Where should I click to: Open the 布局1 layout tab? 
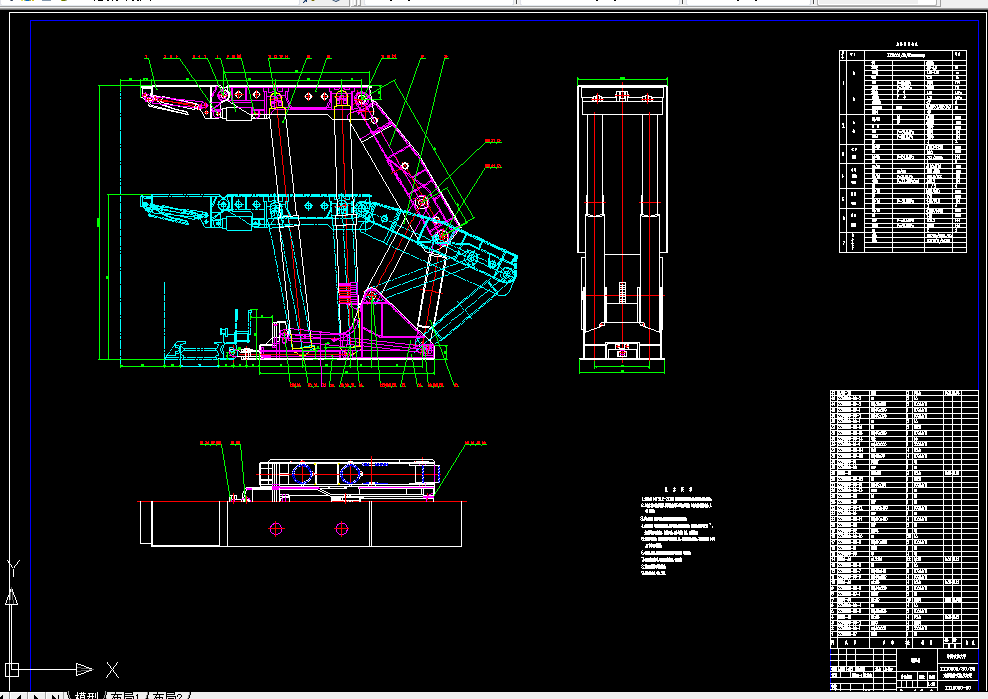[x=125, y=696]
